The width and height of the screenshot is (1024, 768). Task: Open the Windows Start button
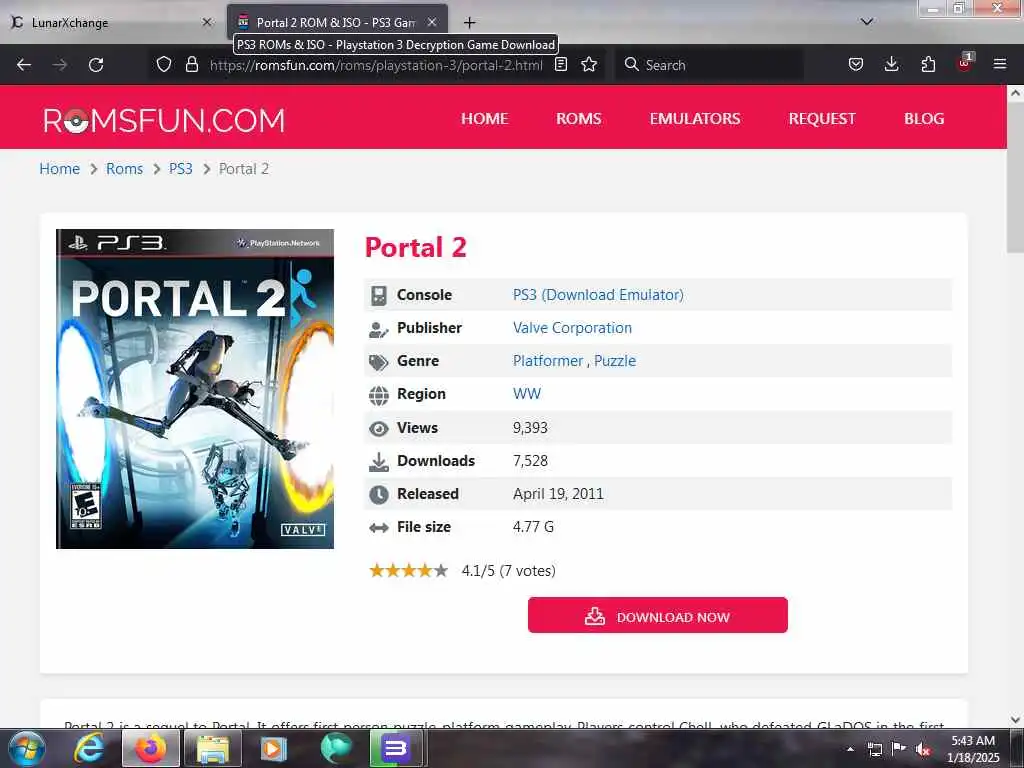[x=27, y=748]
